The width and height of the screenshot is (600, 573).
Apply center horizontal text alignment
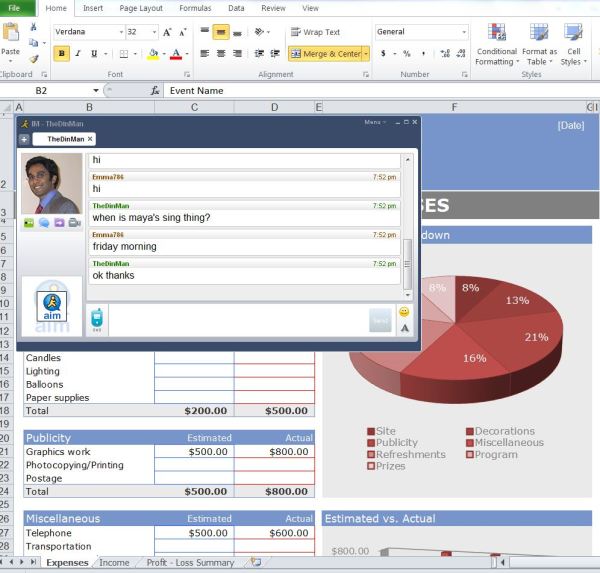(221, 54)
